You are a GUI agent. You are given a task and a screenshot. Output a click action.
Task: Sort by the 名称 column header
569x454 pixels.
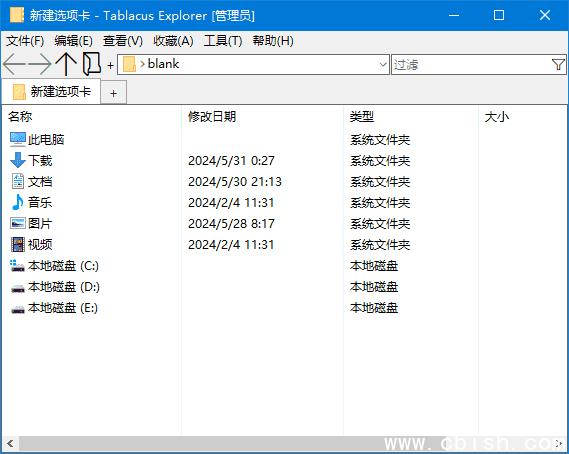20,117
